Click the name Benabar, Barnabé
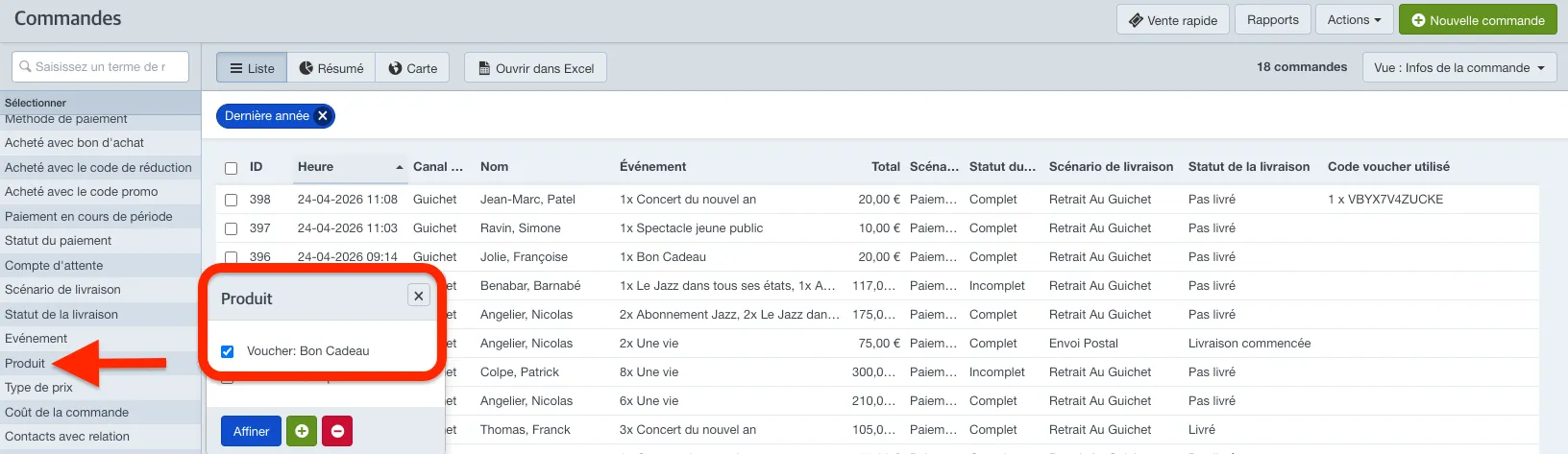This screenshot has width=1568, height=454. (x=530, y=286)
